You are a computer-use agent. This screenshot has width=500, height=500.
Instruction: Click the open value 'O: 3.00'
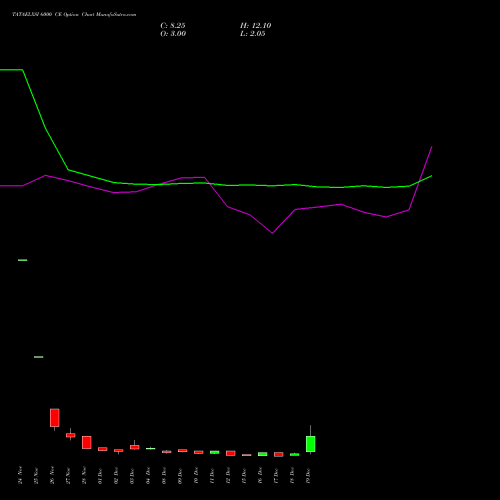coord(173,34)
